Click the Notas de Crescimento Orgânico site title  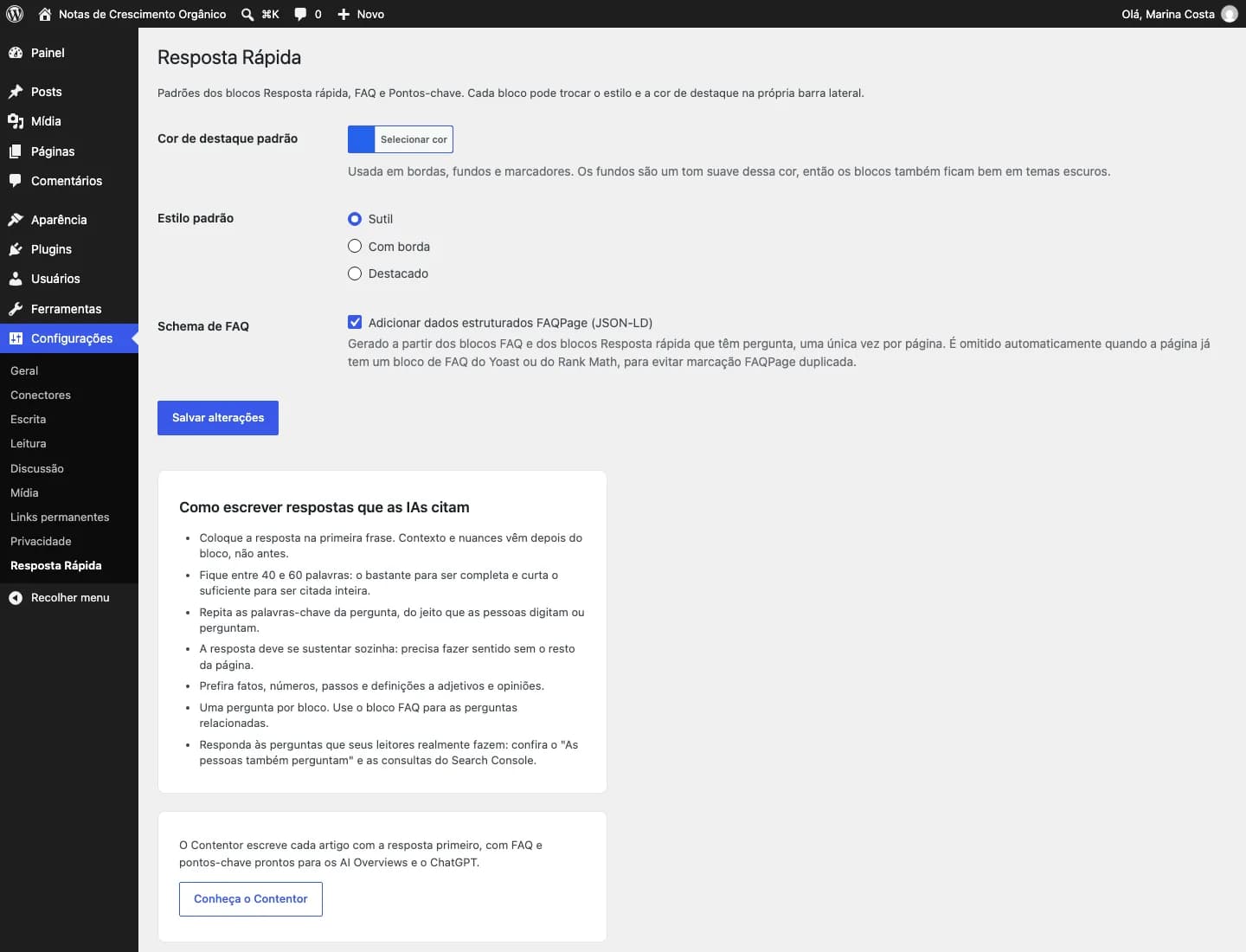click(x=142, y=14)
